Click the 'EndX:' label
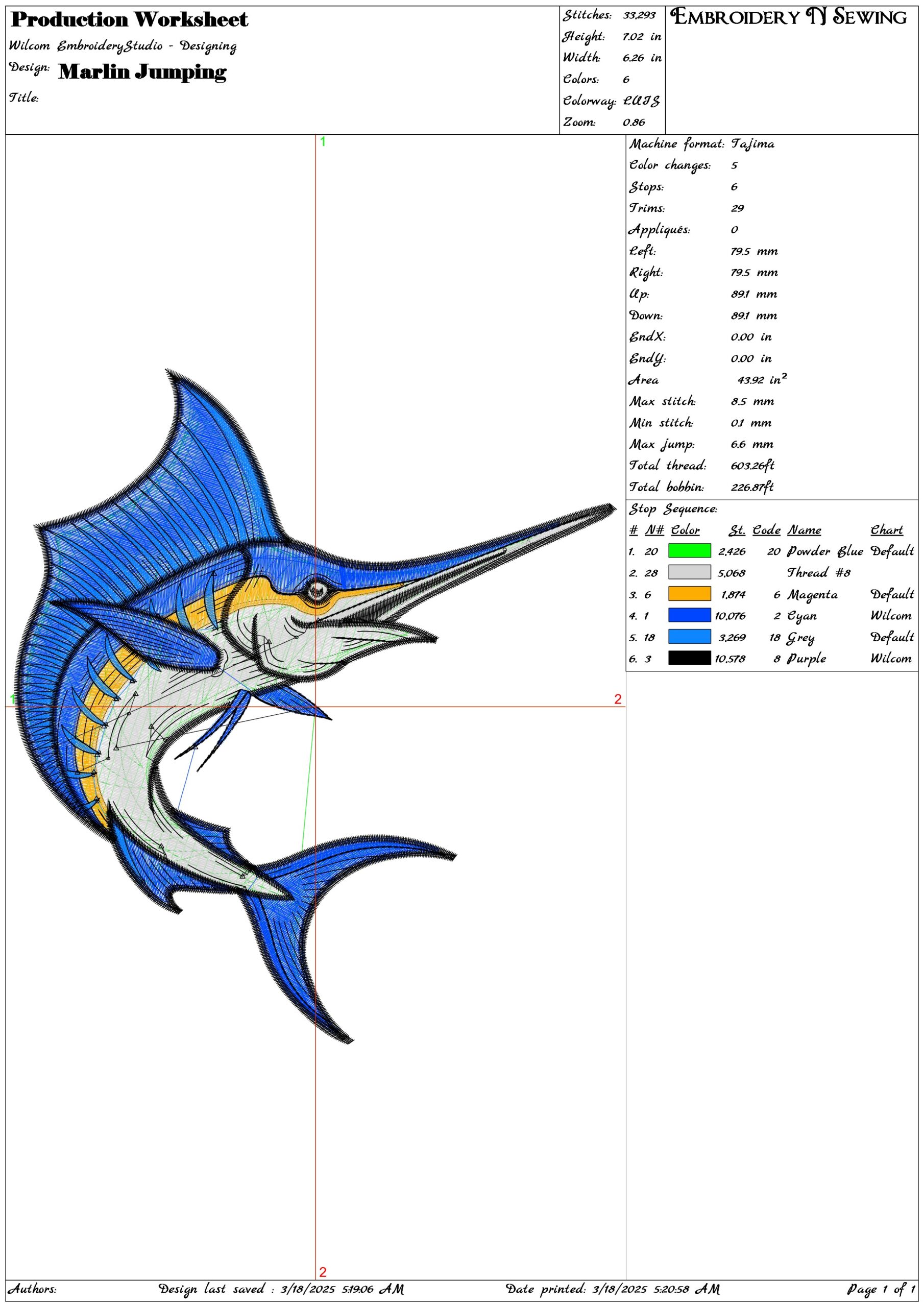This screenshot has height=1307, width=924. [x=647, y=337]
